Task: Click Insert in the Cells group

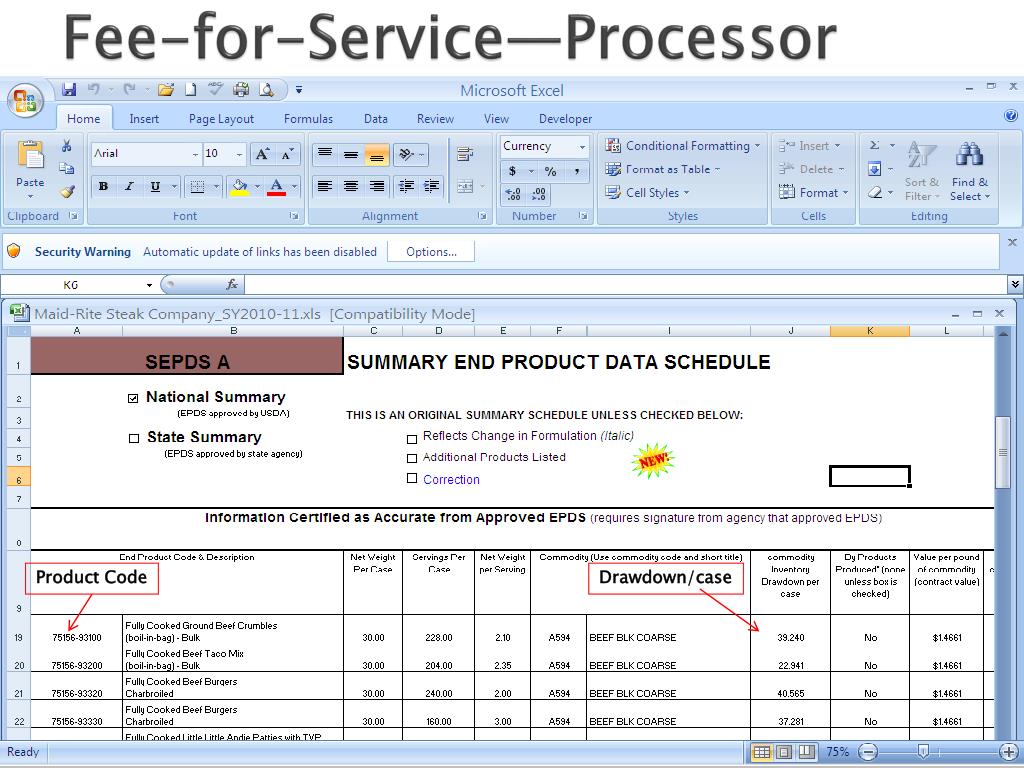Action: (x=809, y=146)
